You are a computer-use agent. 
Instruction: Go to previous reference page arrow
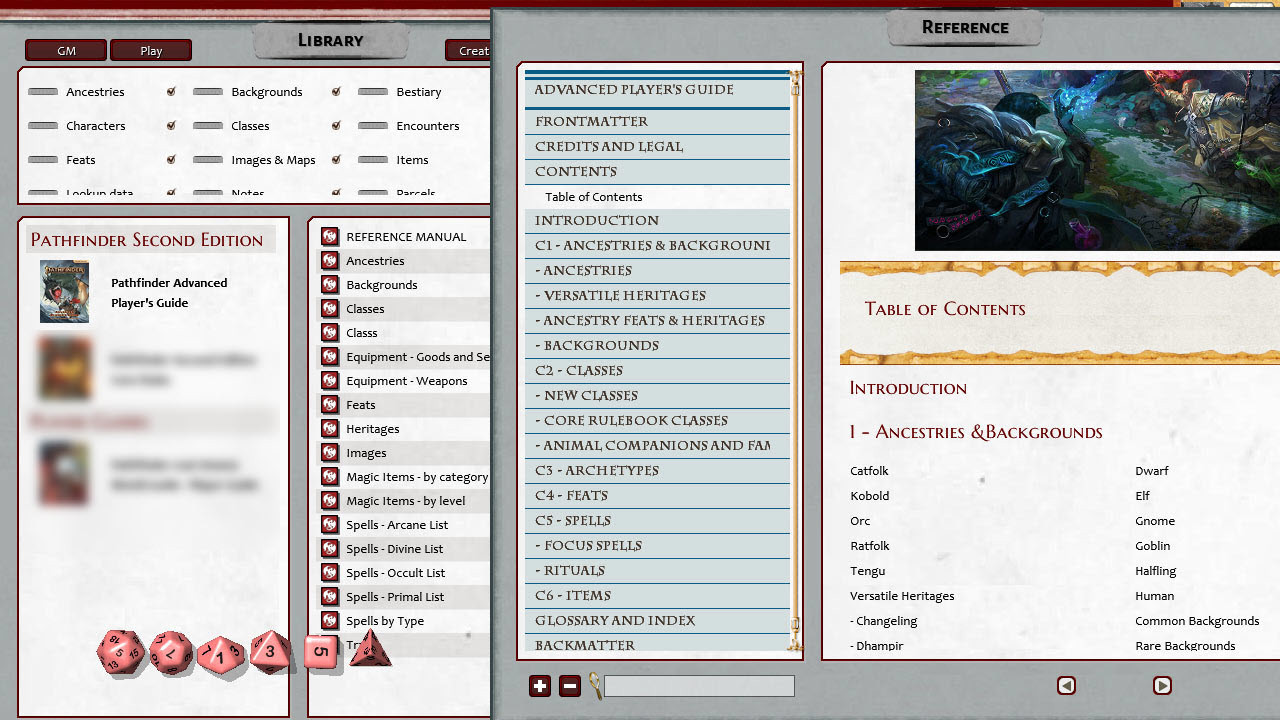pos(1066,686)
